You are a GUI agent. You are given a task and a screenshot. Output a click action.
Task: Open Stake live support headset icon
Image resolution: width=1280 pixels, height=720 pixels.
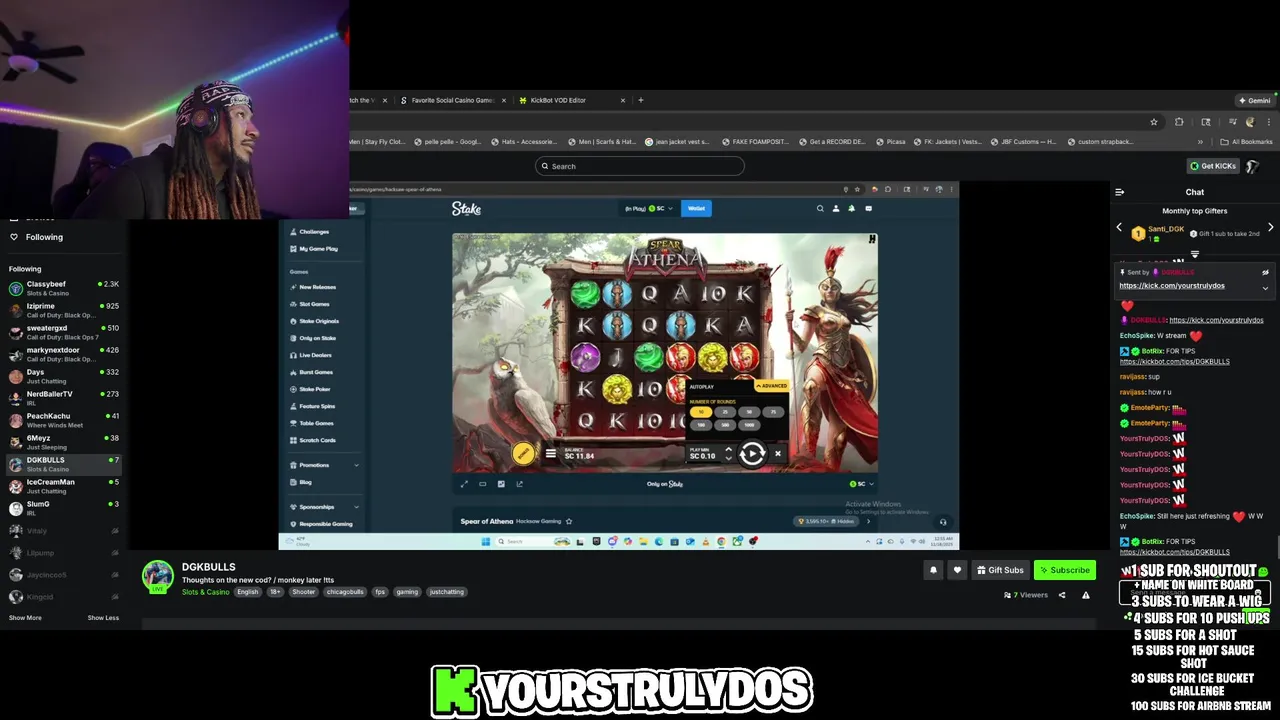(x=943, y=521)
